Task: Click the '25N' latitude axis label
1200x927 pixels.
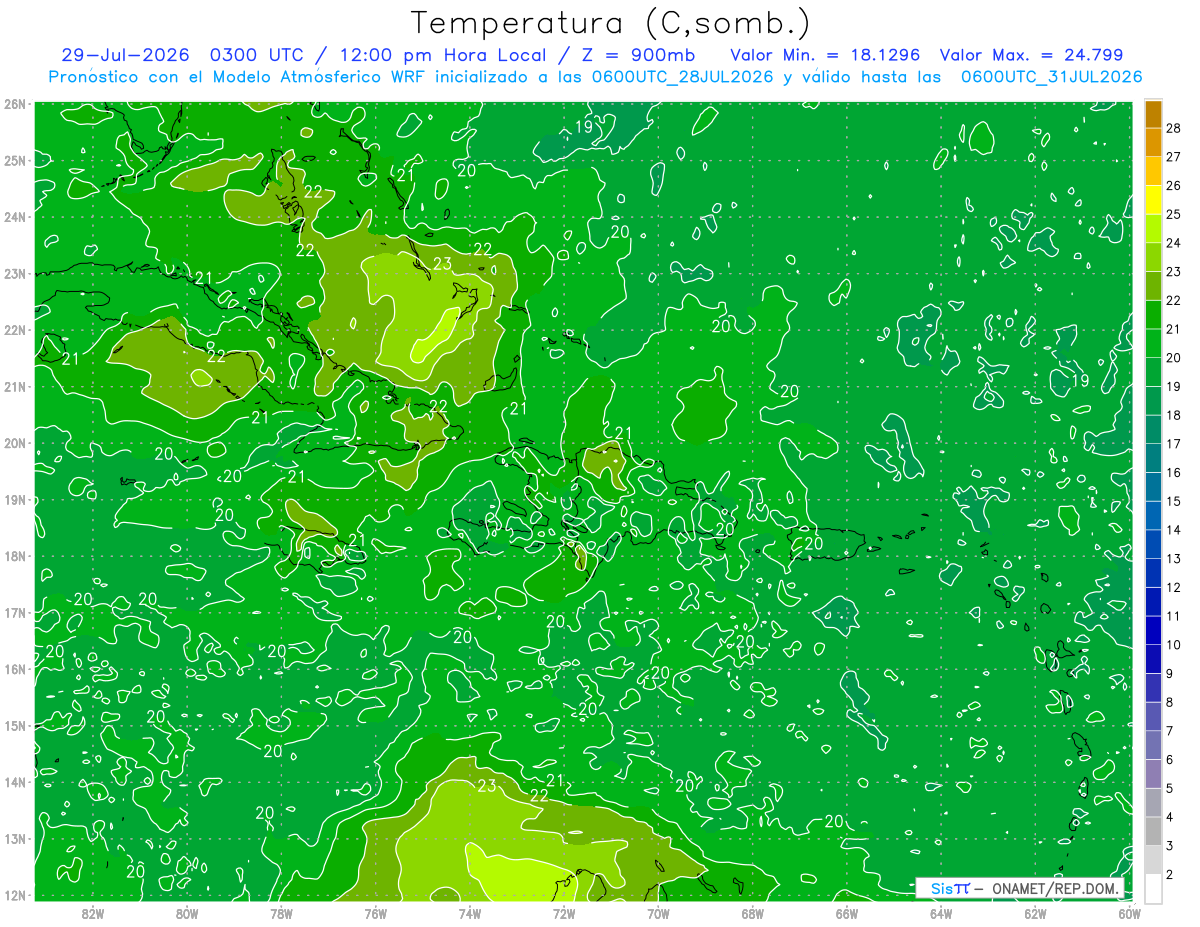Action: [x=14, y=160]
